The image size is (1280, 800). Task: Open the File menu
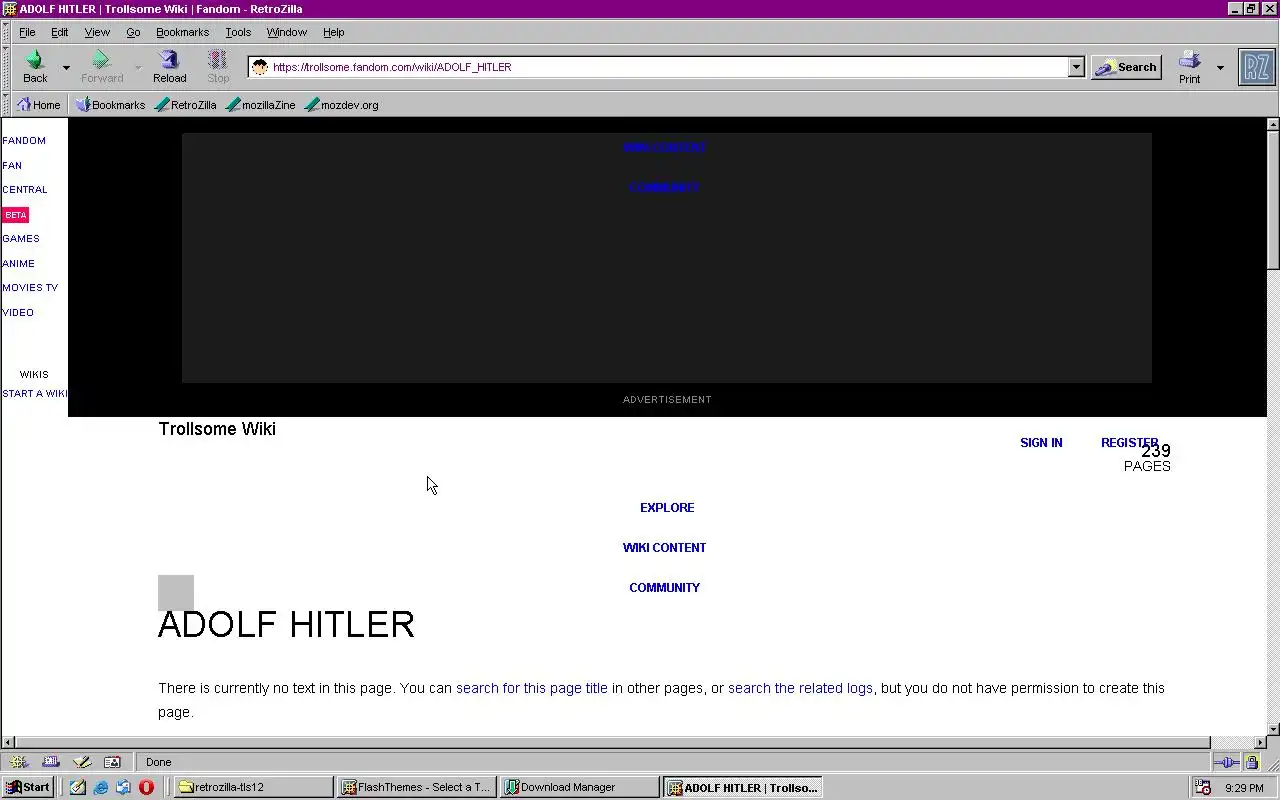point(27,32)
